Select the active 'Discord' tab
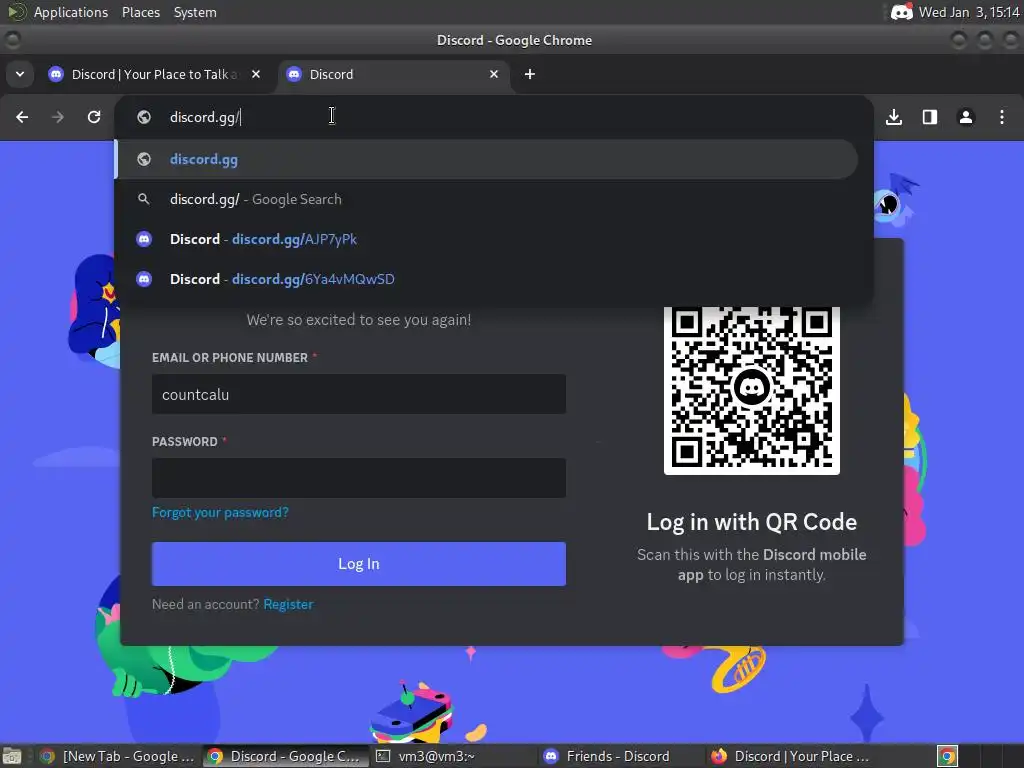The width and height of the screenshot is (1024, 768). (x=395, y=74)
